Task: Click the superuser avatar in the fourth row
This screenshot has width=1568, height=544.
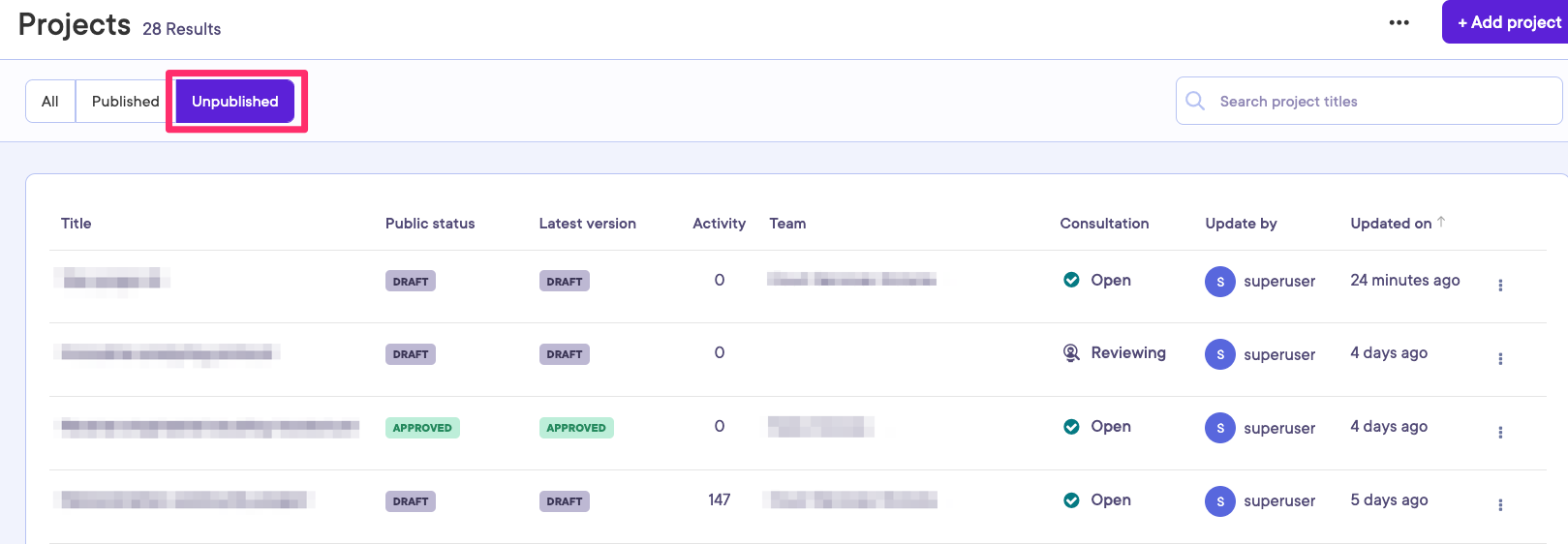Action: [x=1219, y=501]
